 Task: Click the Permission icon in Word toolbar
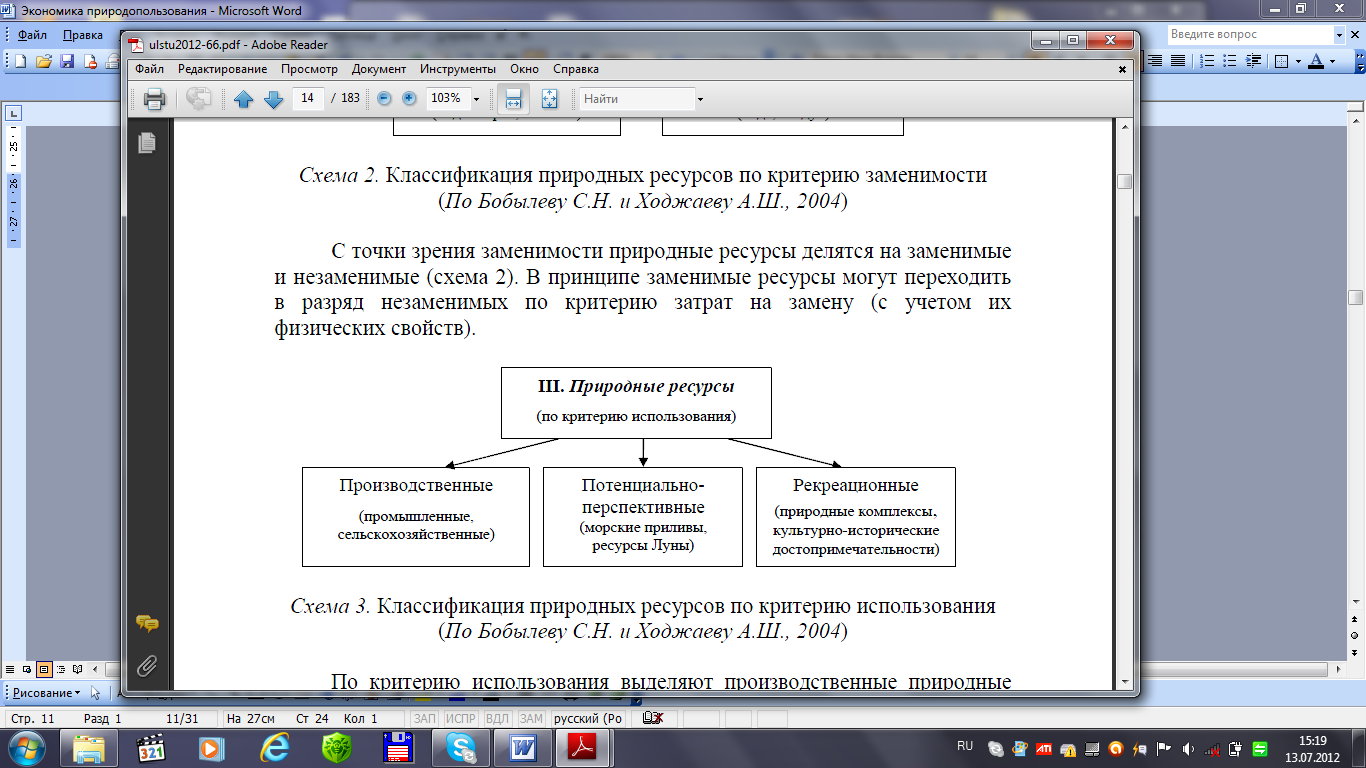90,61
